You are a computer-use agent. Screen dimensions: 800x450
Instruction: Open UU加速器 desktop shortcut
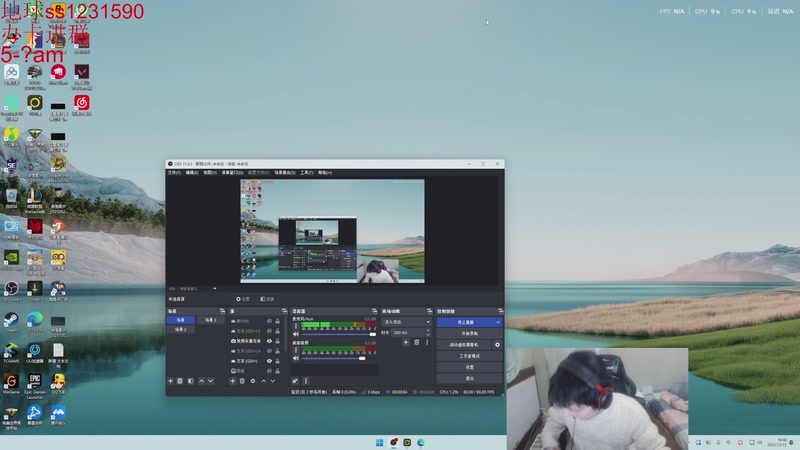pos(35,353)
